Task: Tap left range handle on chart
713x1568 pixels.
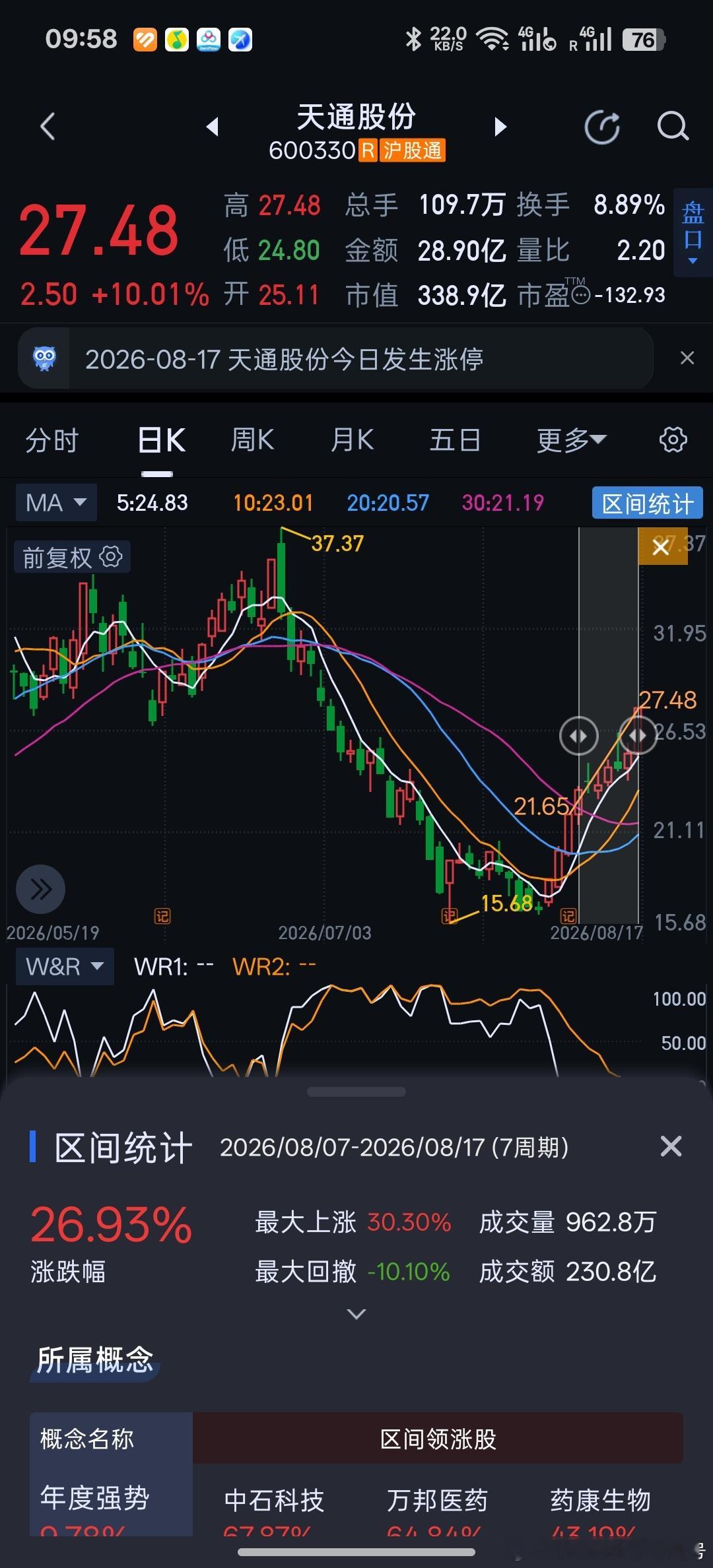Action: 578,735
